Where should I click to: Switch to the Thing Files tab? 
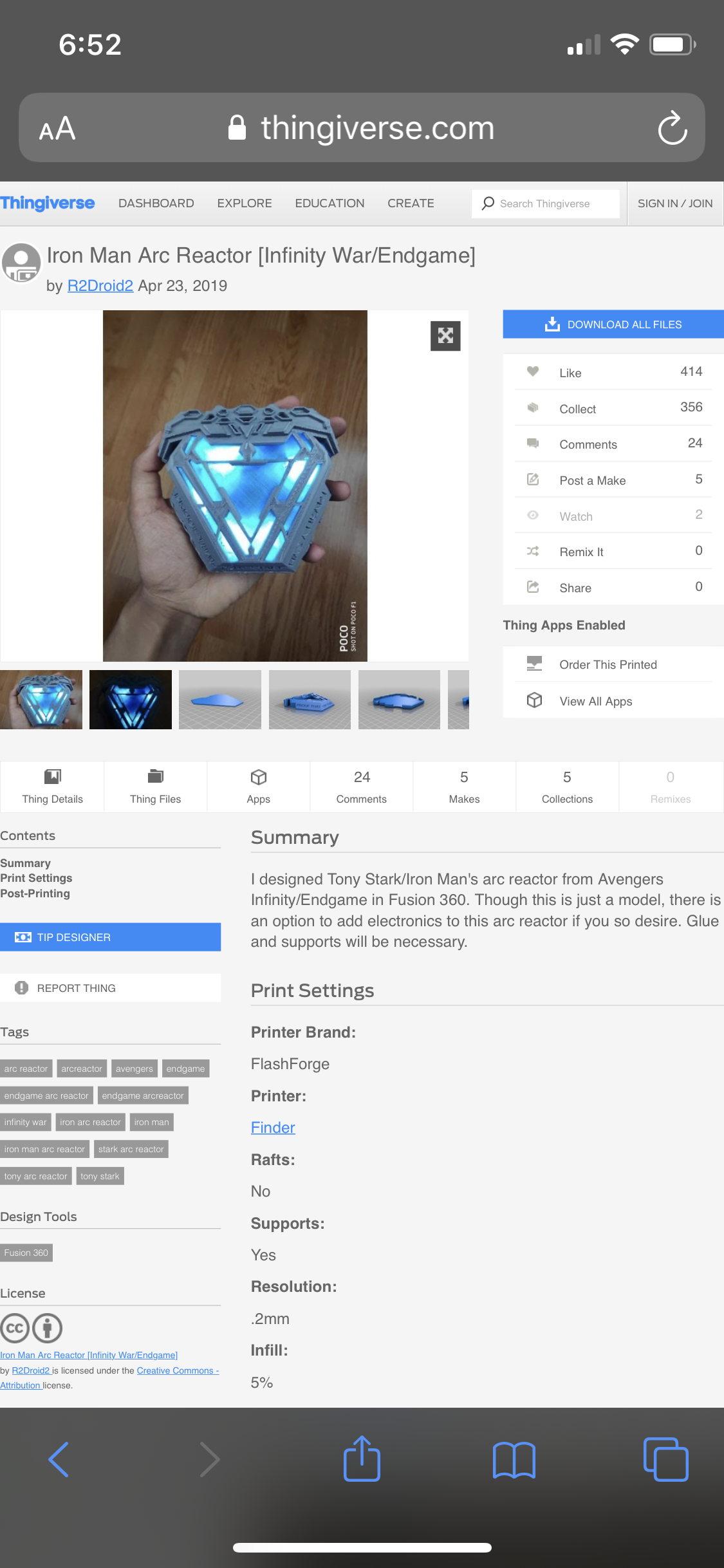coord(156,787)
